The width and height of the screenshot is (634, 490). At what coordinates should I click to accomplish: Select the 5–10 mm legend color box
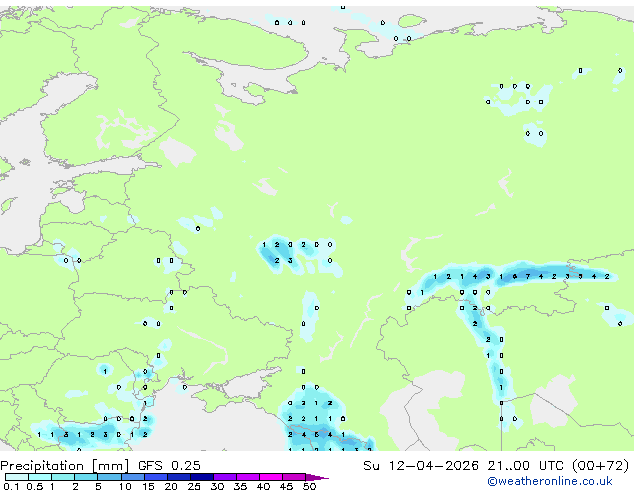[x=109, y=477]
